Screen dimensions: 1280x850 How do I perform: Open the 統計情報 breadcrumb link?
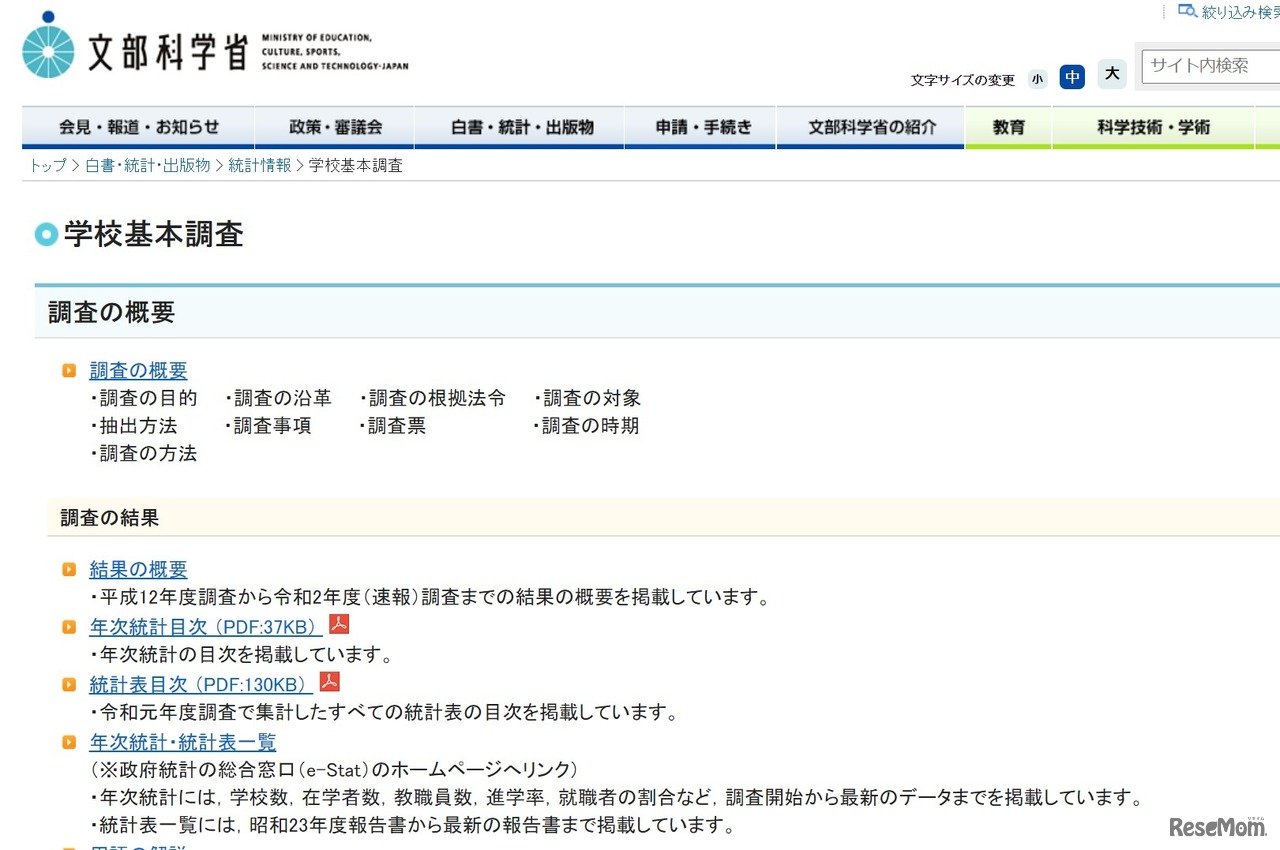(259, 165)
